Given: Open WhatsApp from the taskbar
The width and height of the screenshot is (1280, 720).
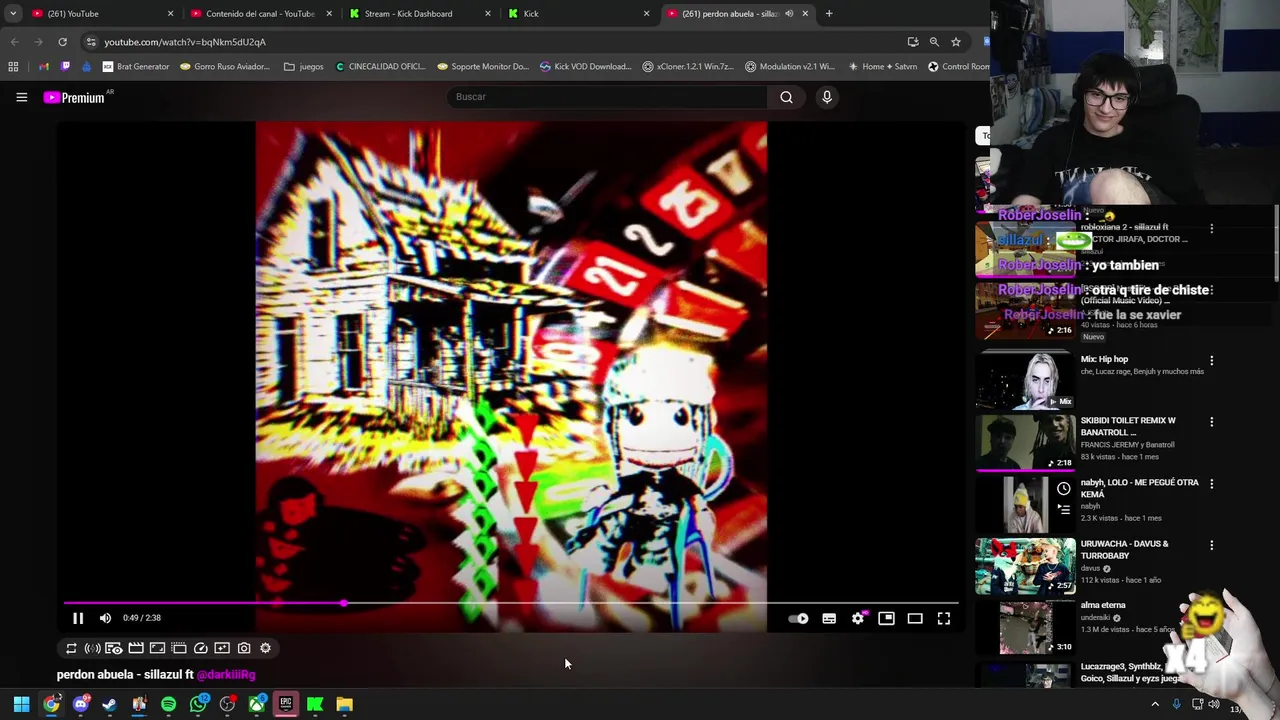Looking at the screenshot, I should (198, 704).
